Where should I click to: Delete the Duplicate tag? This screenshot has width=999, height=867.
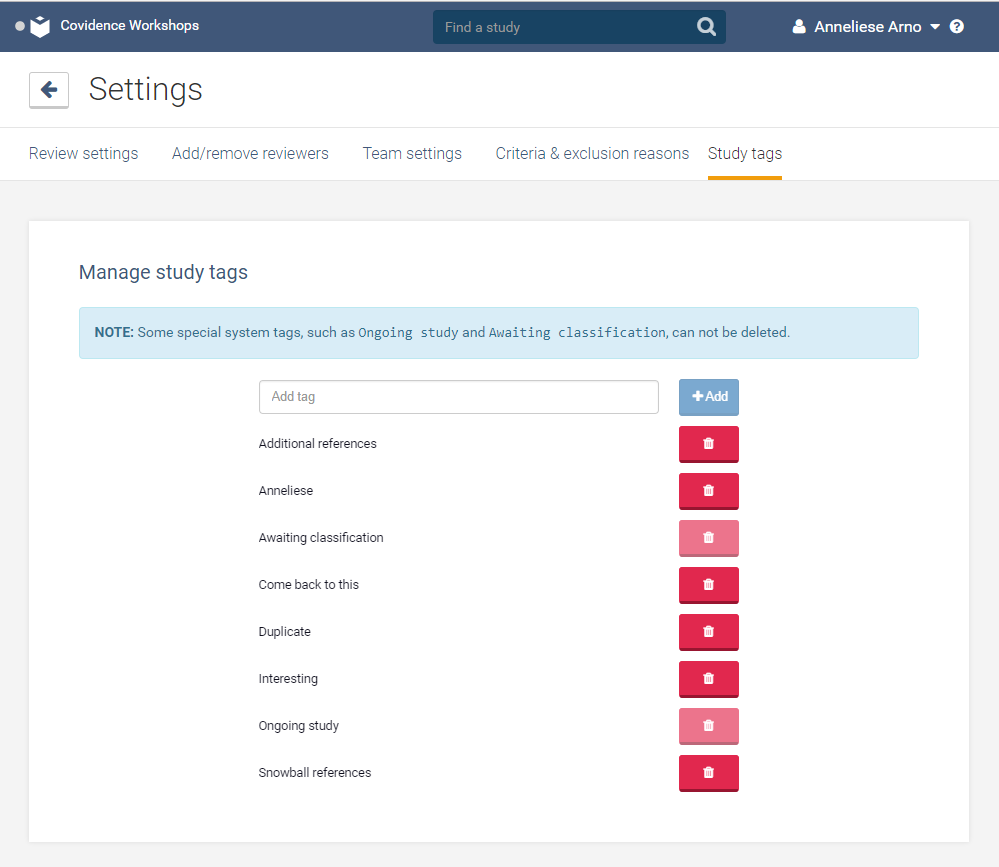coord(708,632)
